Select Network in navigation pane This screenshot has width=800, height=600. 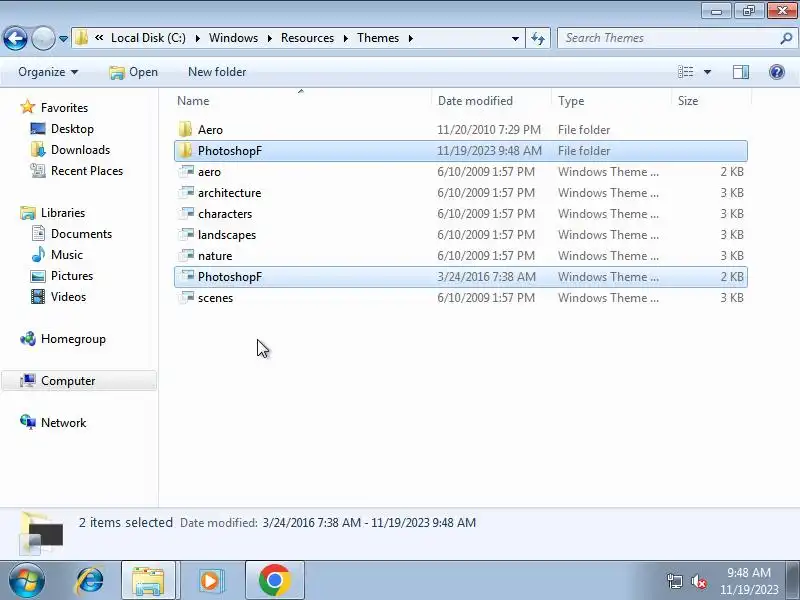coord(53,422)
